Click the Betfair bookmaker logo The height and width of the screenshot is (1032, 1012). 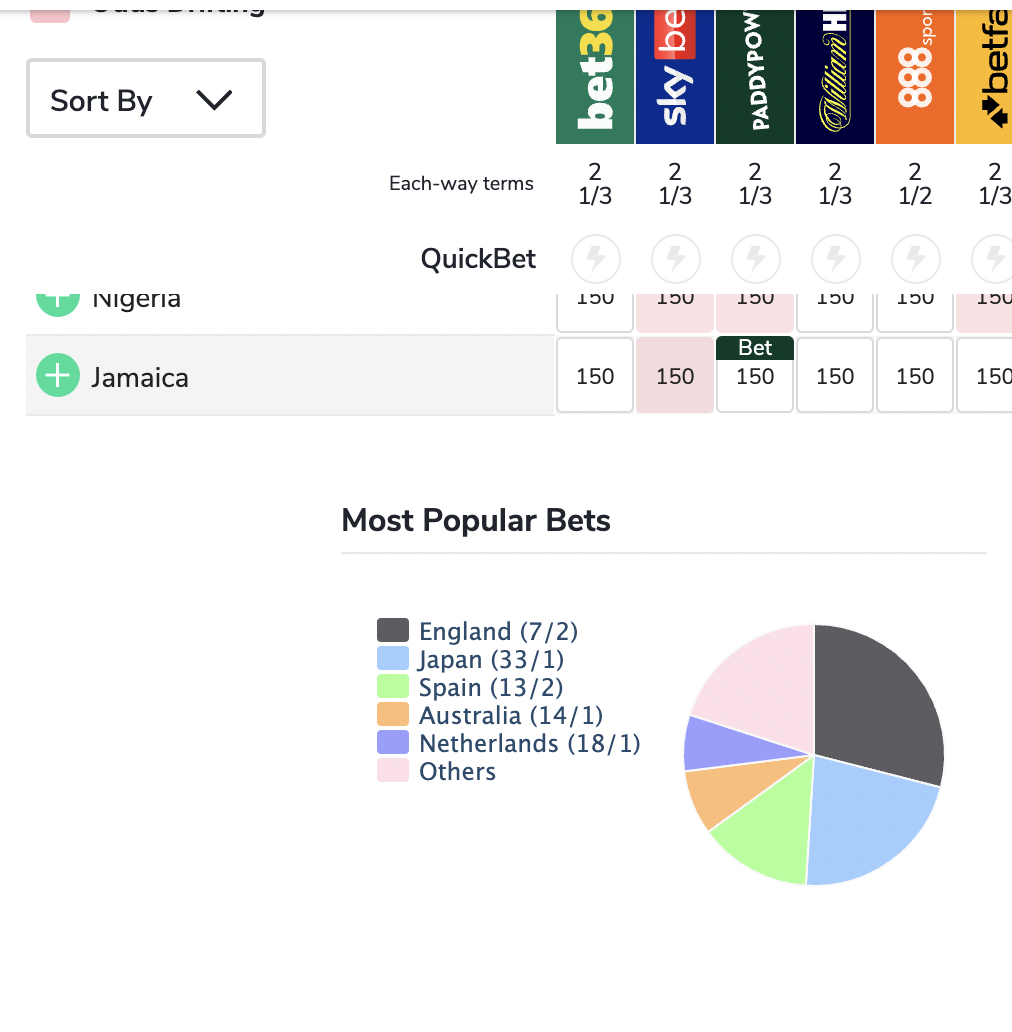click(984, 76)
